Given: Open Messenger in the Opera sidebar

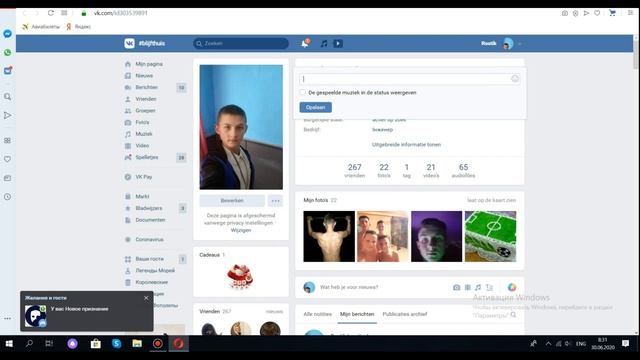Looking at the screenshot, I should click(7, 34).
